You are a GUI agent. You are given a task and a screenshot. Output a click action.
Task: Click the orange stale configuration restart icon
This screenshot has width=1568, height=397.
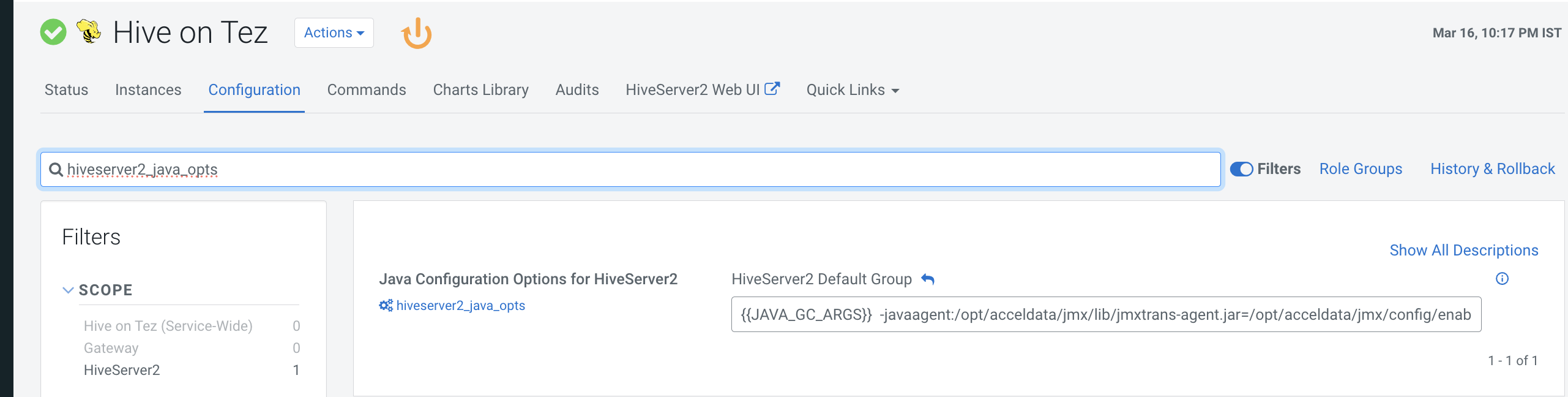point(417,33)
